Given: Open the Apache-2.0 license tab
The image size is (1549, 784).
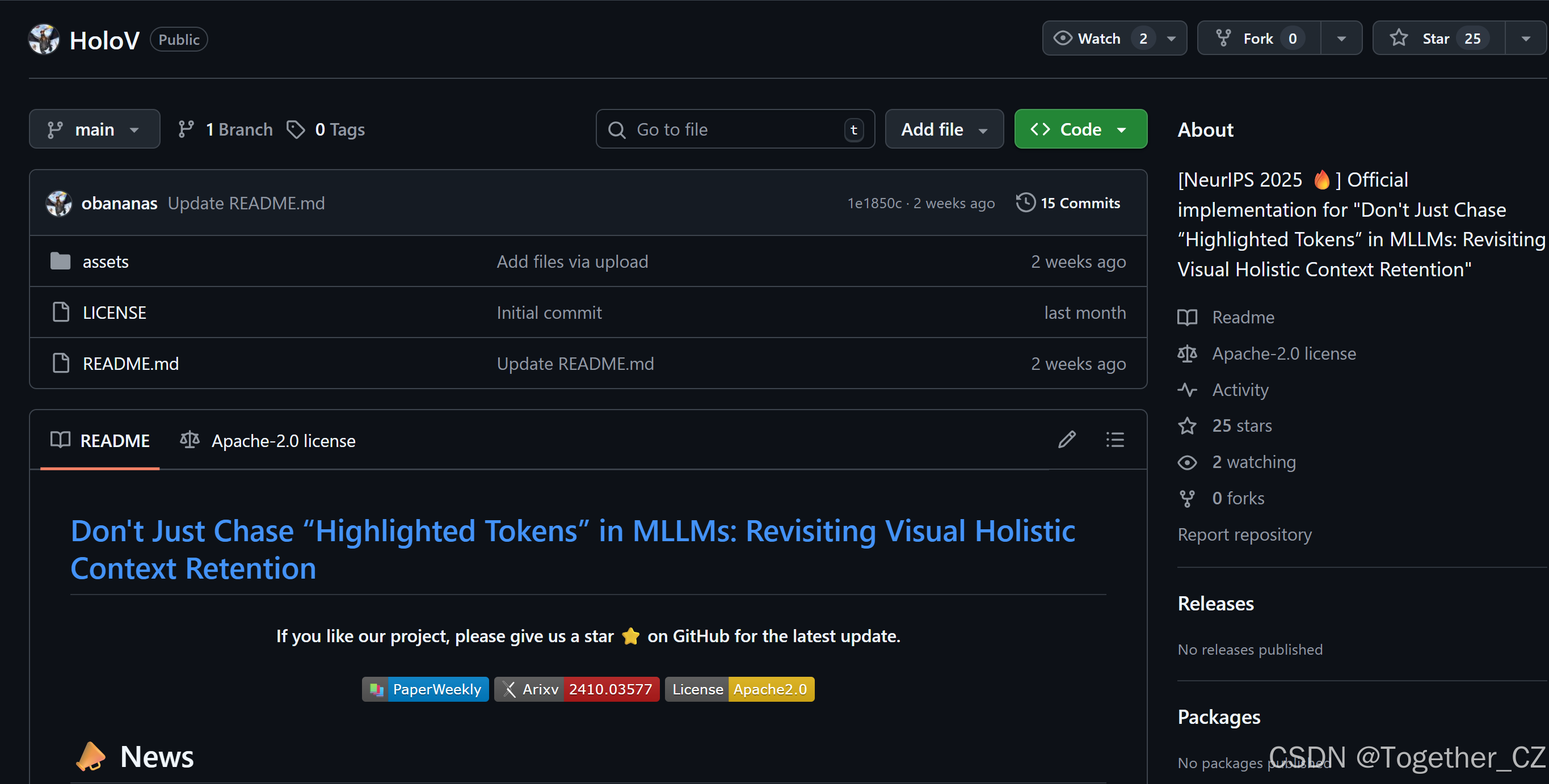Looking at the screenshot, I should point(268,440).
